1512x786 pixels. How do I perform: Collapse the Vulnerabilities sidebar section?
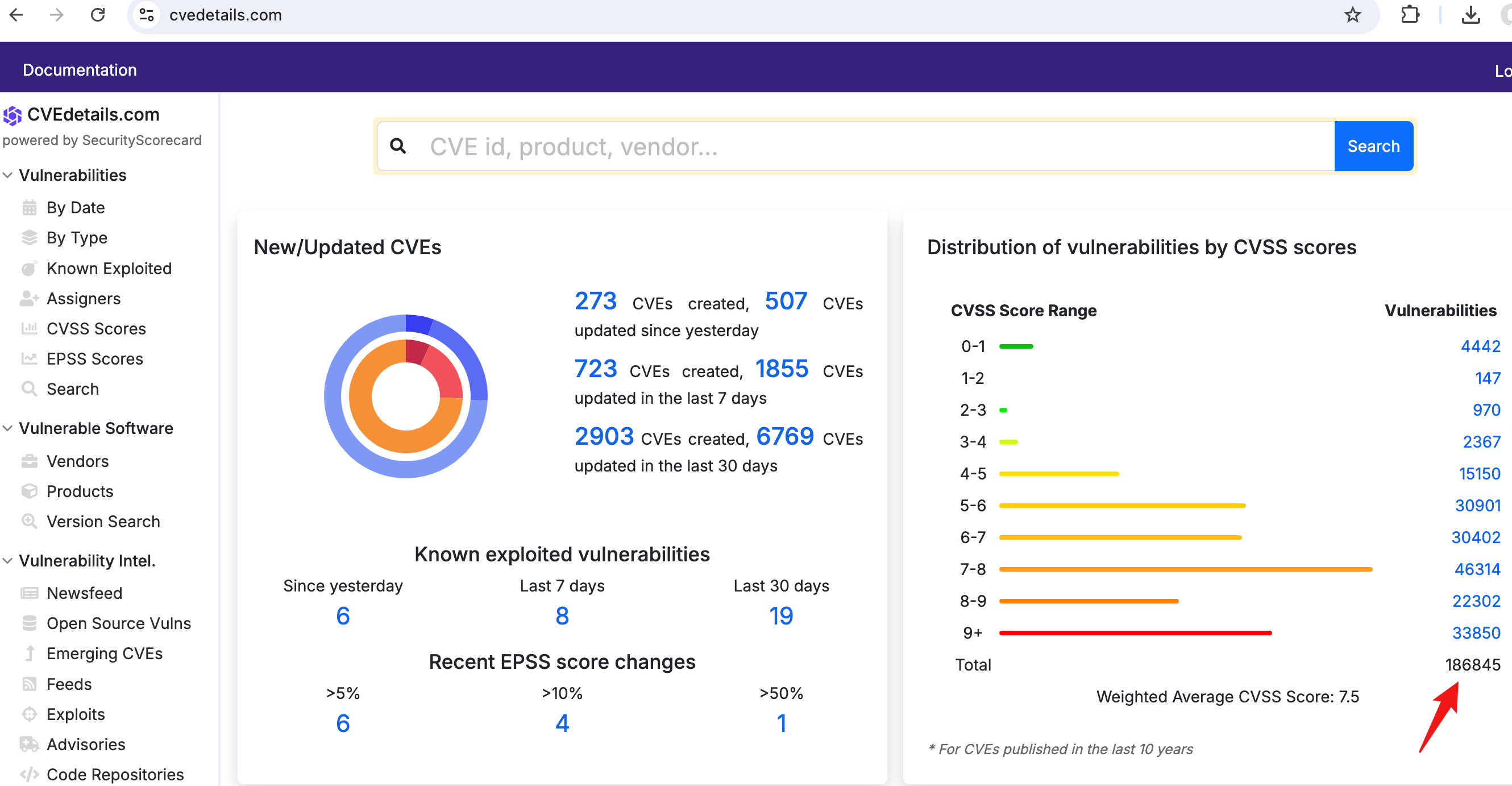click(8, 175)
